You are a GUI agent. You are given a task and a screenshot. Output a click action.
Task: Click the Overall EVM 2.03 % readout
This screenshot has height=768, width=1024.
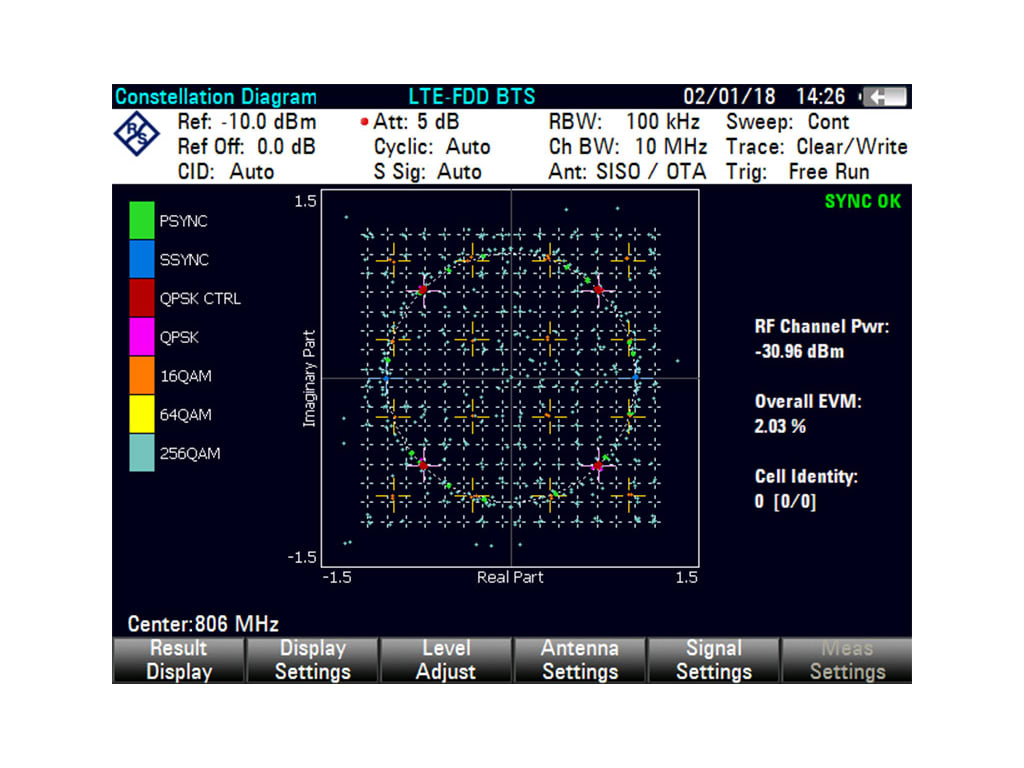pyautogui.click(x=808, y=414)
